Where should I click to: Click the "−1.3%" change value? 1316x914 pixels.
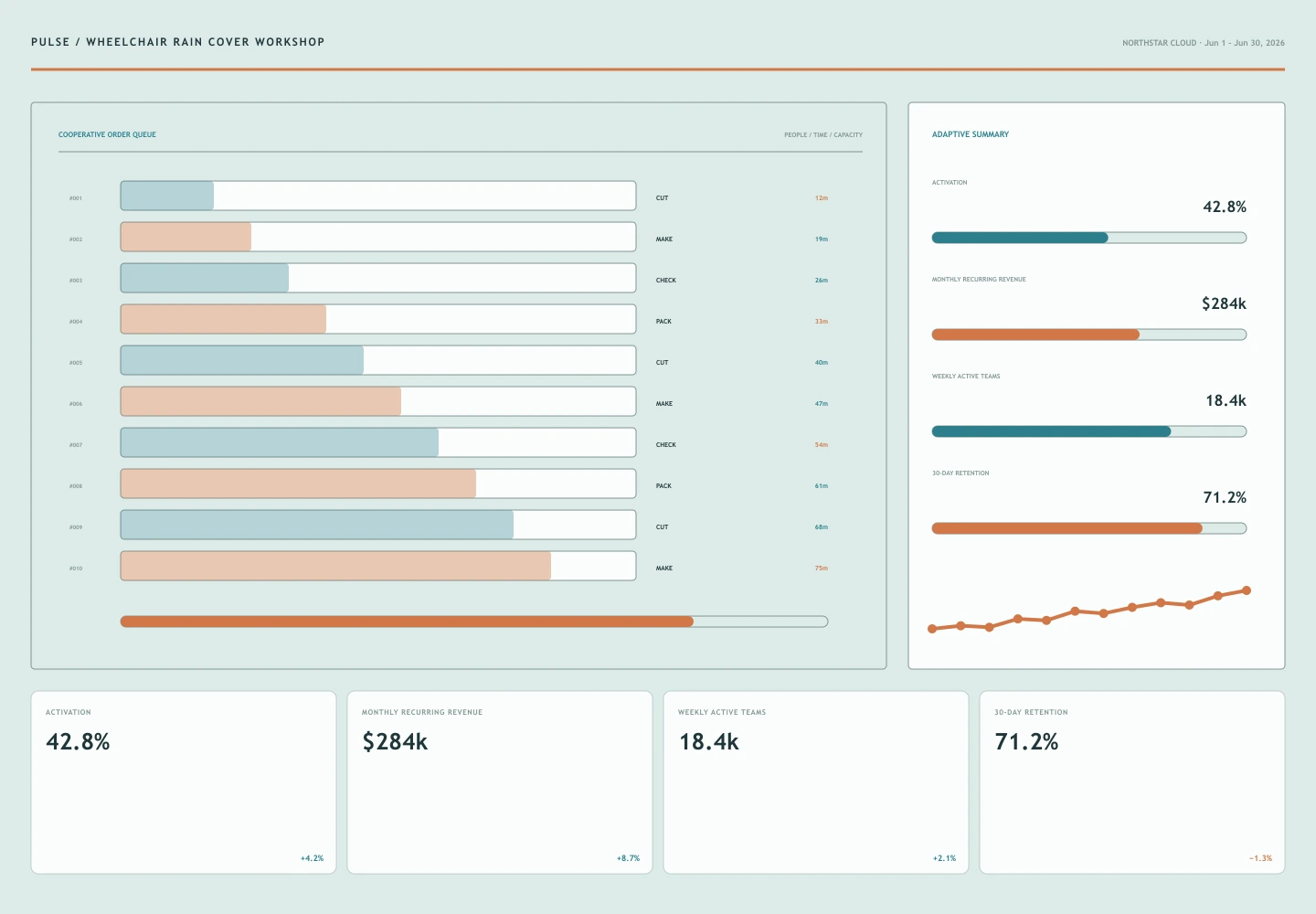pos(1261,858)
